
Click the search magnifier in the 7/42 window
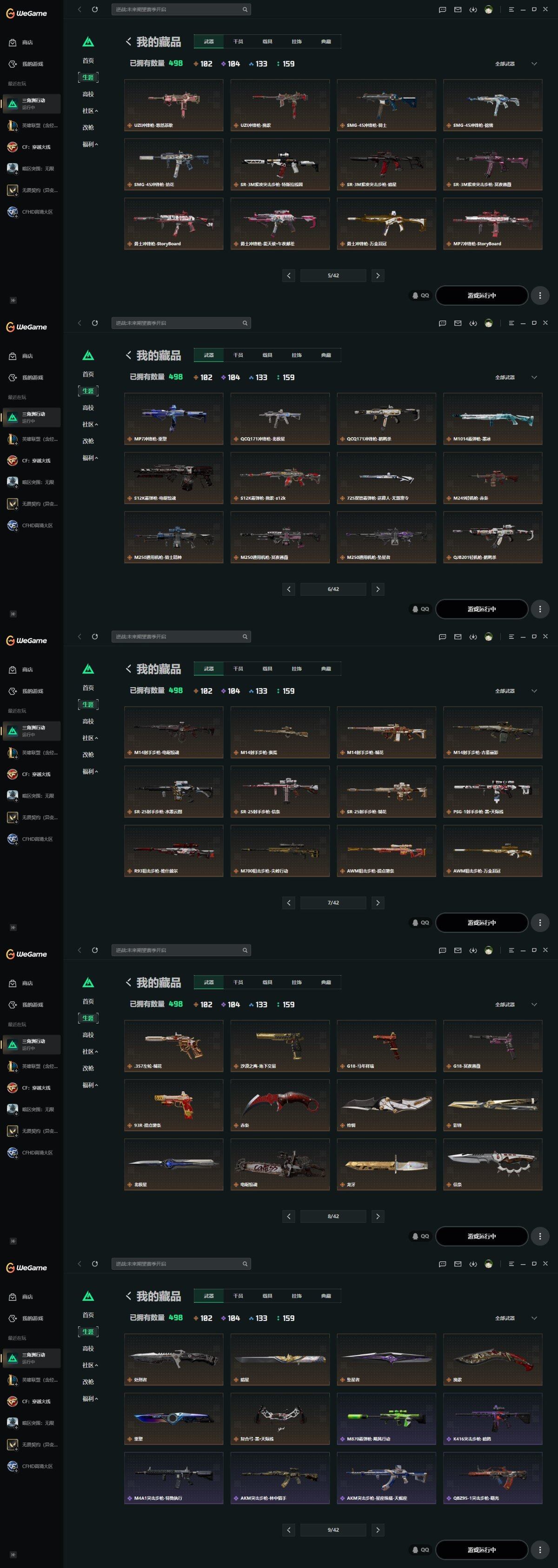245,636
